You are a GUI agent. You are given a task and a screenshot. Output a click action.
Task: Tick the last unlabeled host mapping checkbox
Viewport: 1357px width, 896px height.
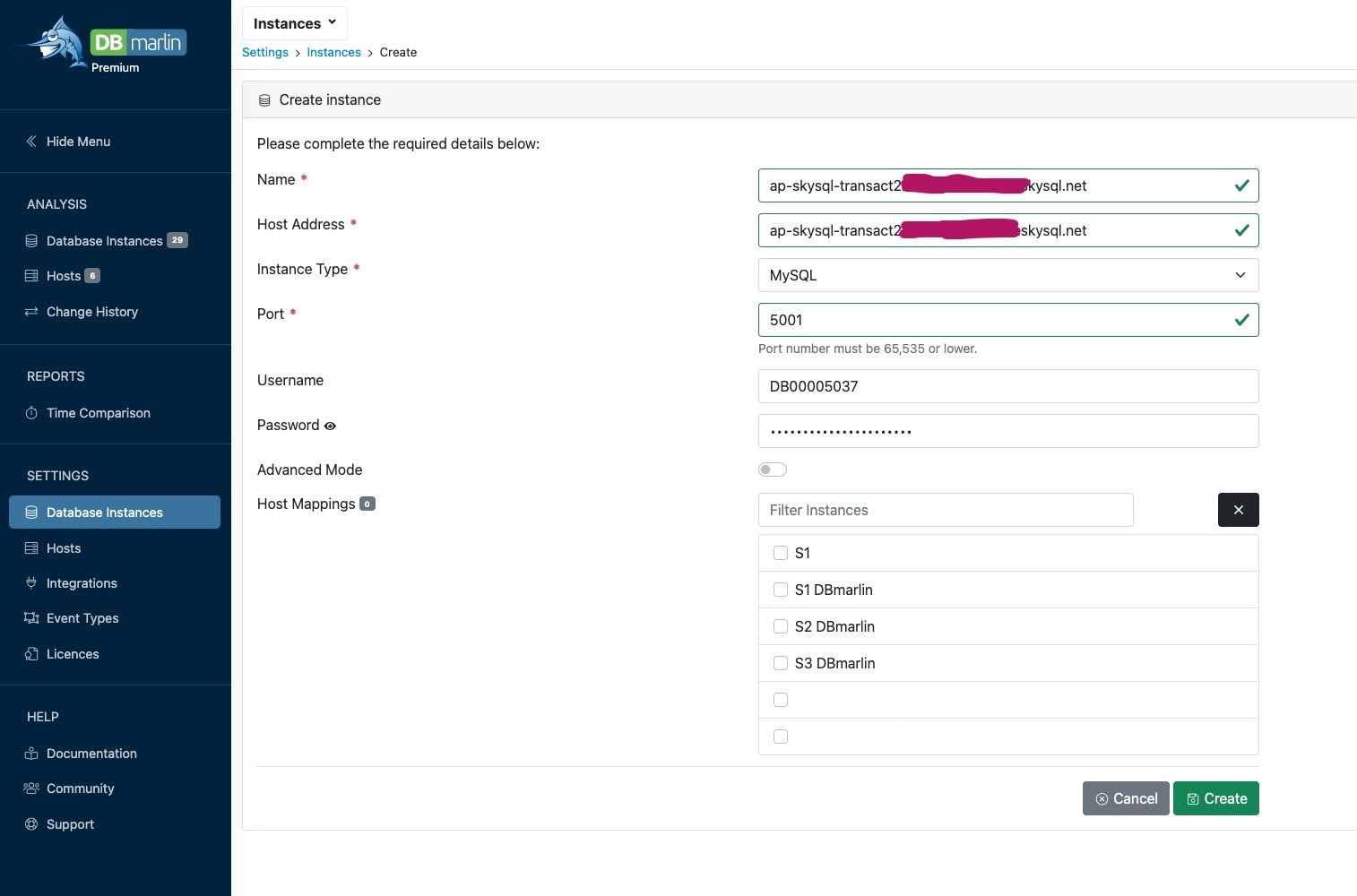pos(781,737)
